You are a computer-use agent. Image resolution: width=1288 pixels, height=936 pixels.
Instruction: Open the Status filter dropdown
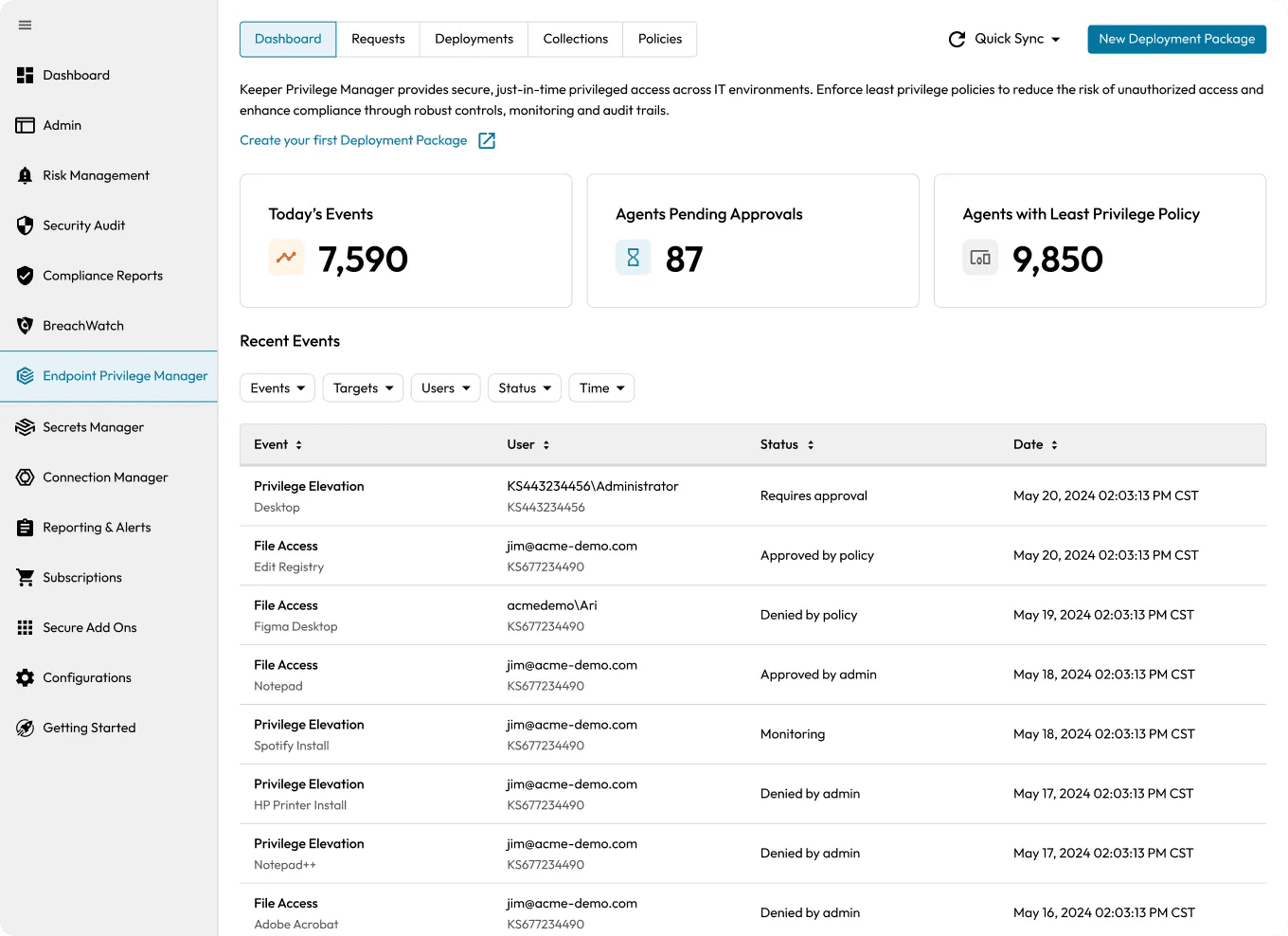coord(525,388)
